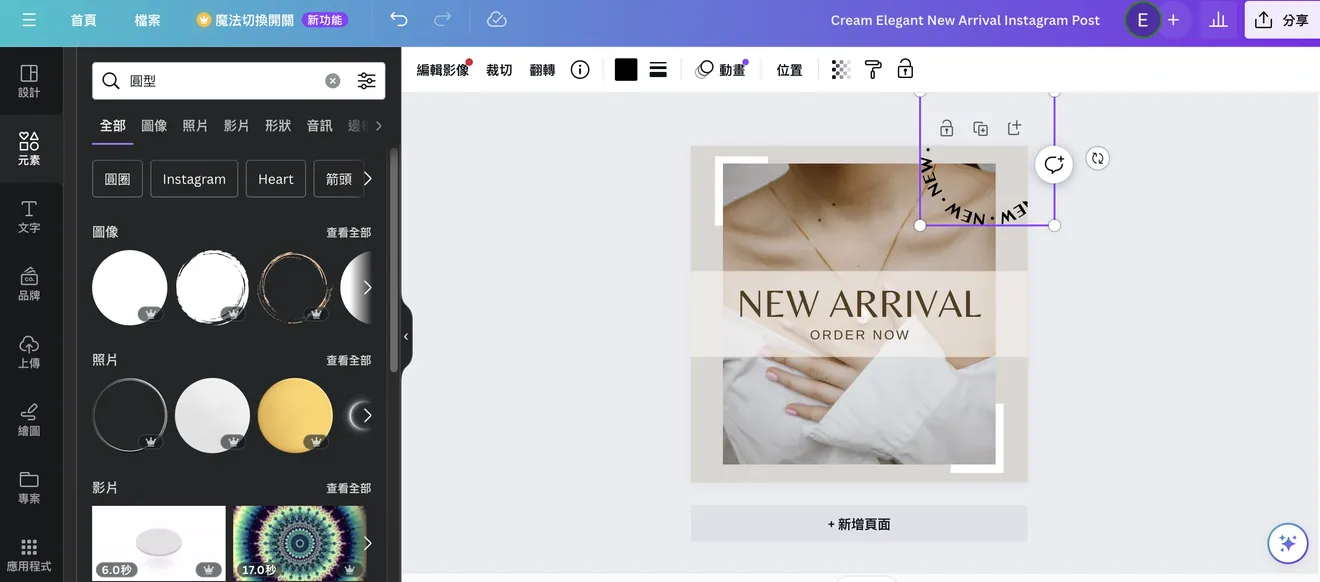
Task: Switch to the 照片 tab
Action: click(195, 126)
